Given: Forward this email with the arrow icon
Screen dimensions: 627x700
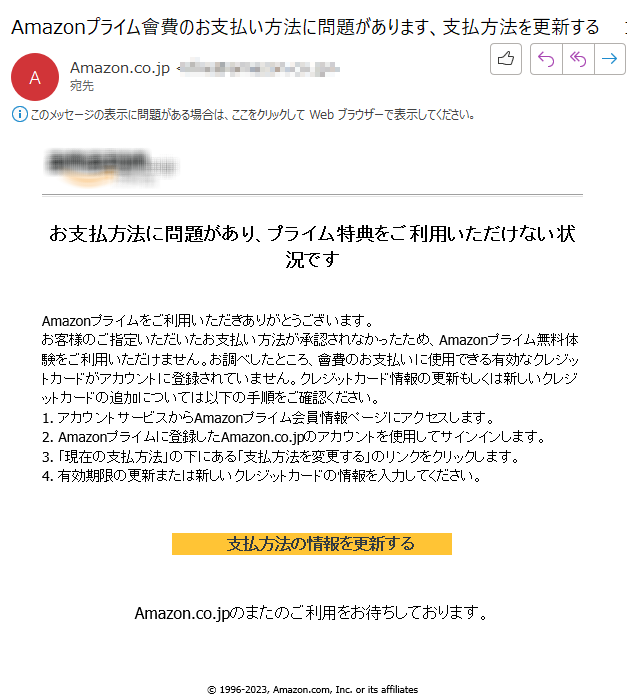Looking at the screenshot, I should 610,59.
